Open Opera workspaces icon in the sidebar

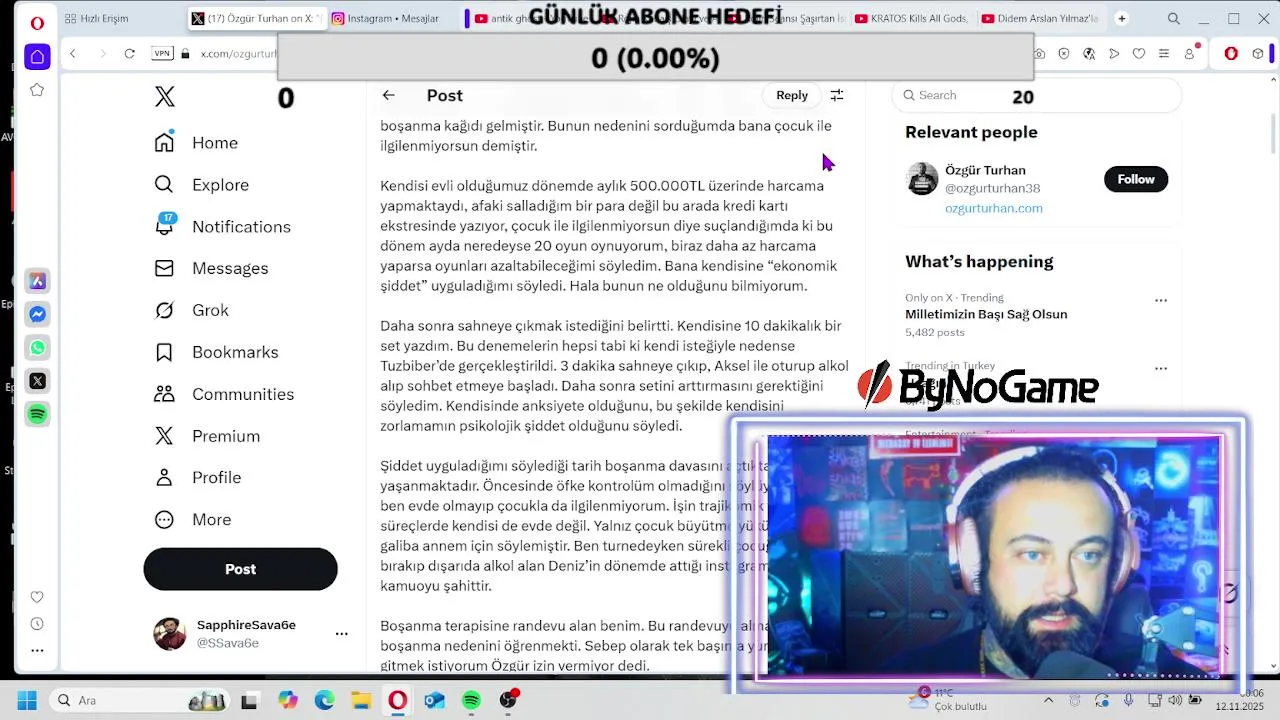click(37, 57)
